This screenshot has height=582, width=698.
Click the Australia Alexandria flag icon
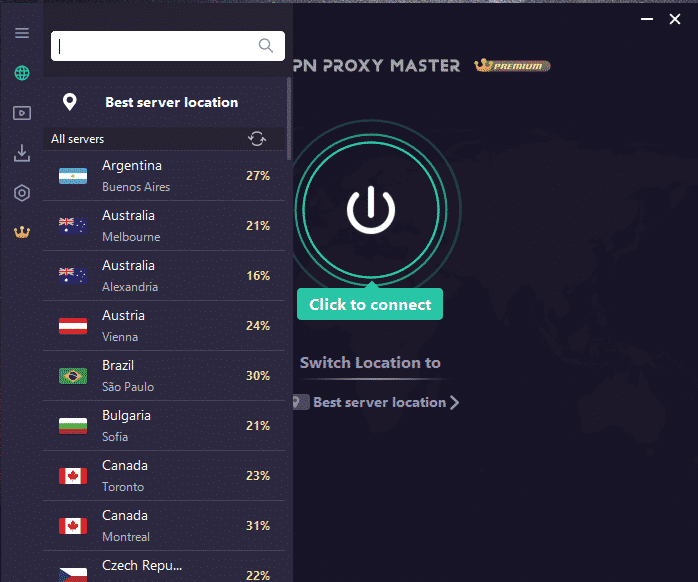pyautogui.click(x=73, y=276)
